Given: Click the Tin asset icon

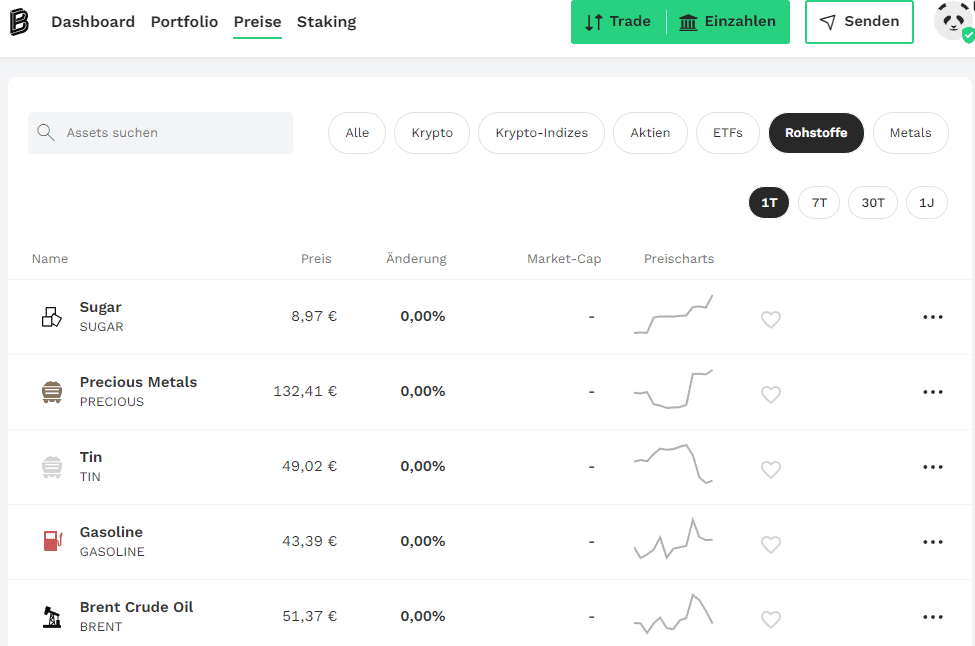Looking at the screenshot, I should [52, 467].
